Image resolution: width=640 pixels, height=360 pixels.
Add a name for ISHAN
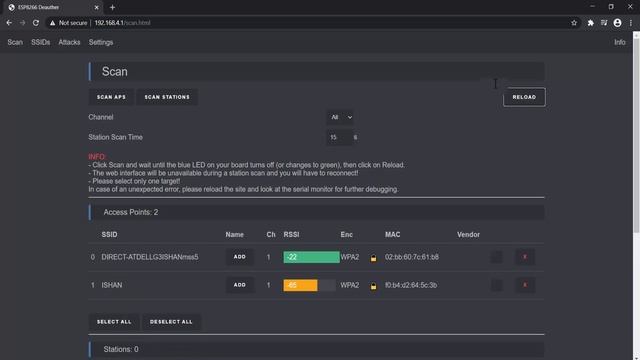(x=240, y=285)
